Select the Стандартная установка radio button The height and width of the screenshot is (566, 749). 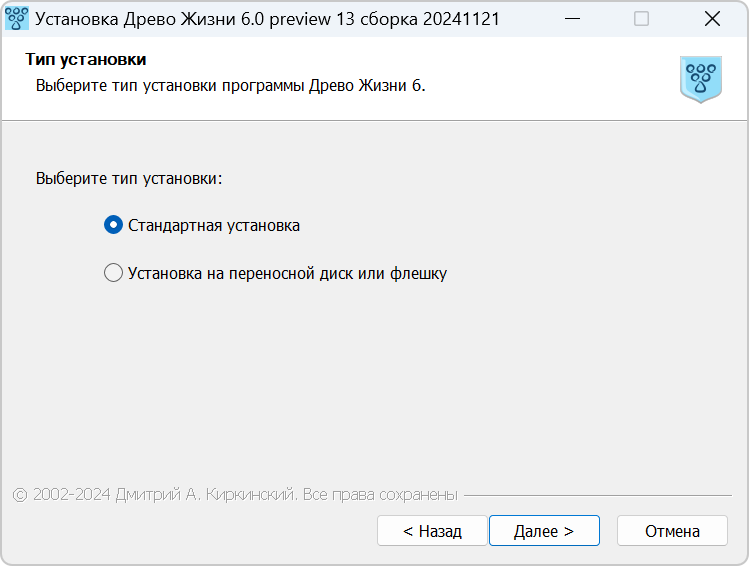pyautogui.click(x=113, y=224)
